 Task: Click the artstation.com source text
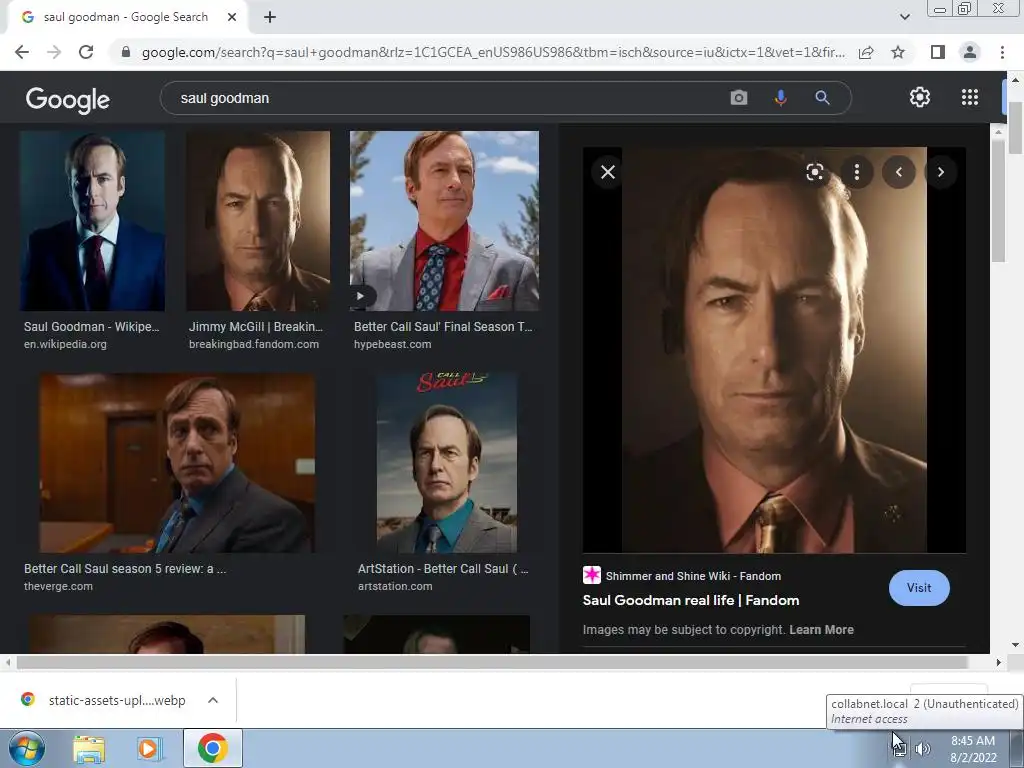coord(395,586)
